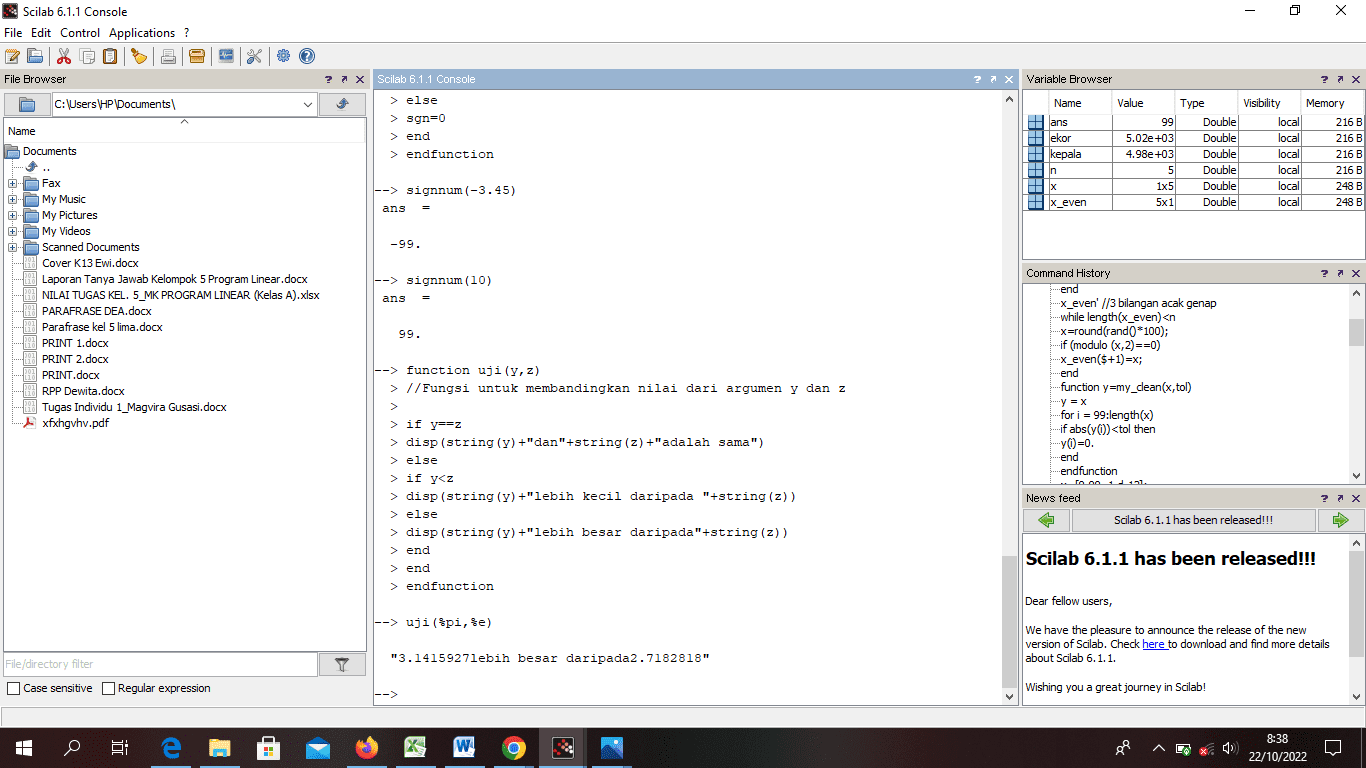The width and height of the screenshot is (1366, 768).
Task: Open the Help browser icon
Action: pos(307,56)
